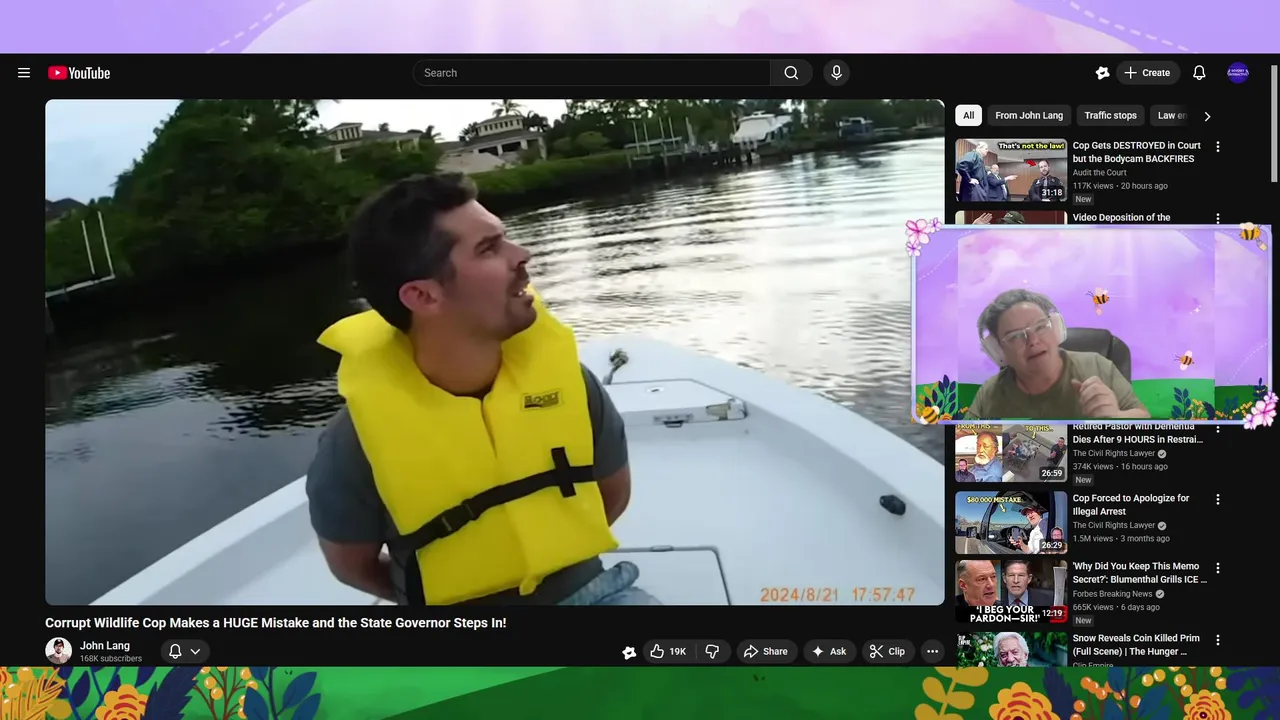Screen dimensions: 1280x720
Task: Start voice search with microphone icon
Action: coord(837,73)
